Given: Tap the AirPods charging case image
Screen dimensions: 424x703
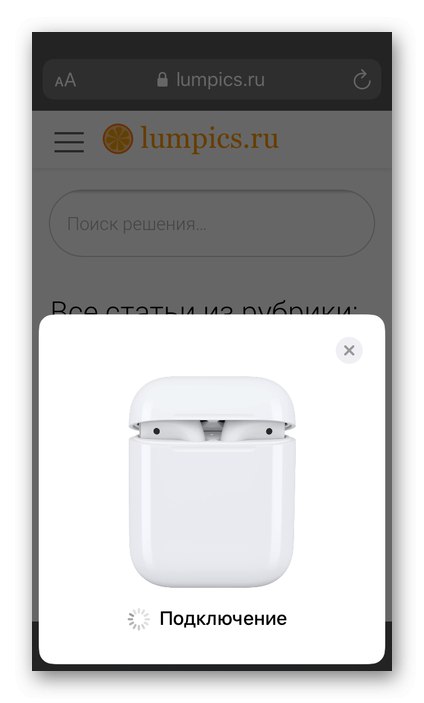Looking at the screenshot, I should [212, 482].
